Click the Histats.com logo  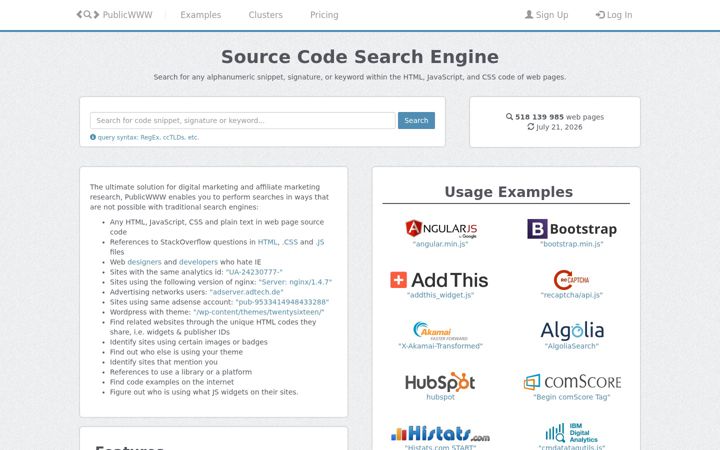[x=440, y=433]
